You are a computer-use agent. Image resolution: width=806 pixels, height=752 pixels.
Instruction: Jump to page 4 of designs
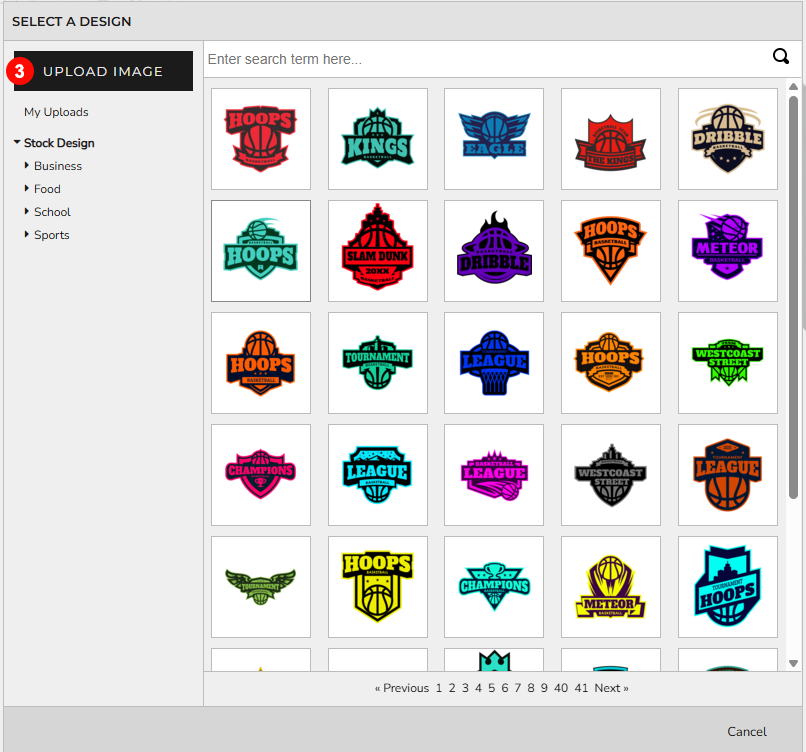tap(478, 688)
